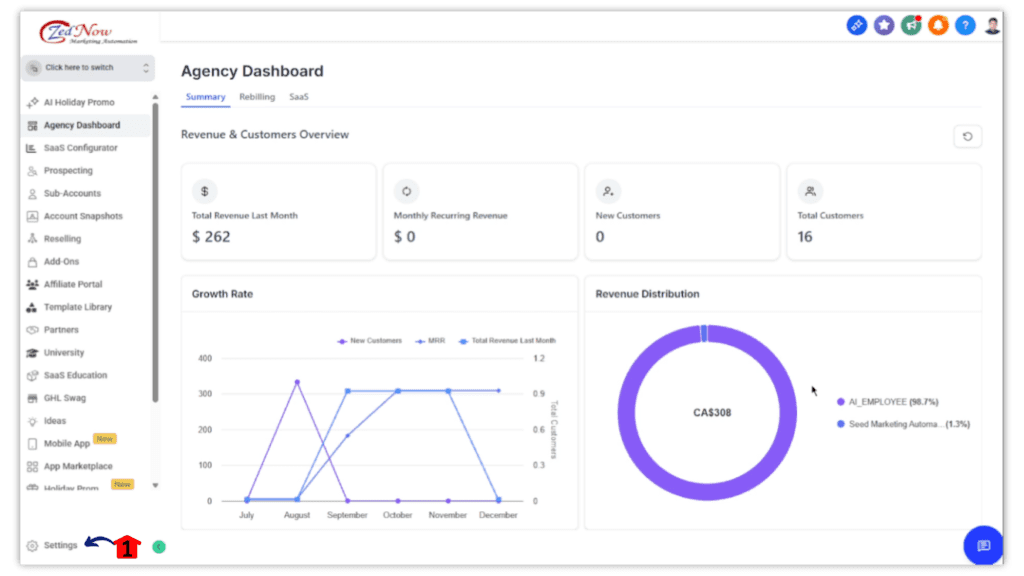Switch to the Rebilling tab
The image size is (1024, 576).
coord(257,97)
